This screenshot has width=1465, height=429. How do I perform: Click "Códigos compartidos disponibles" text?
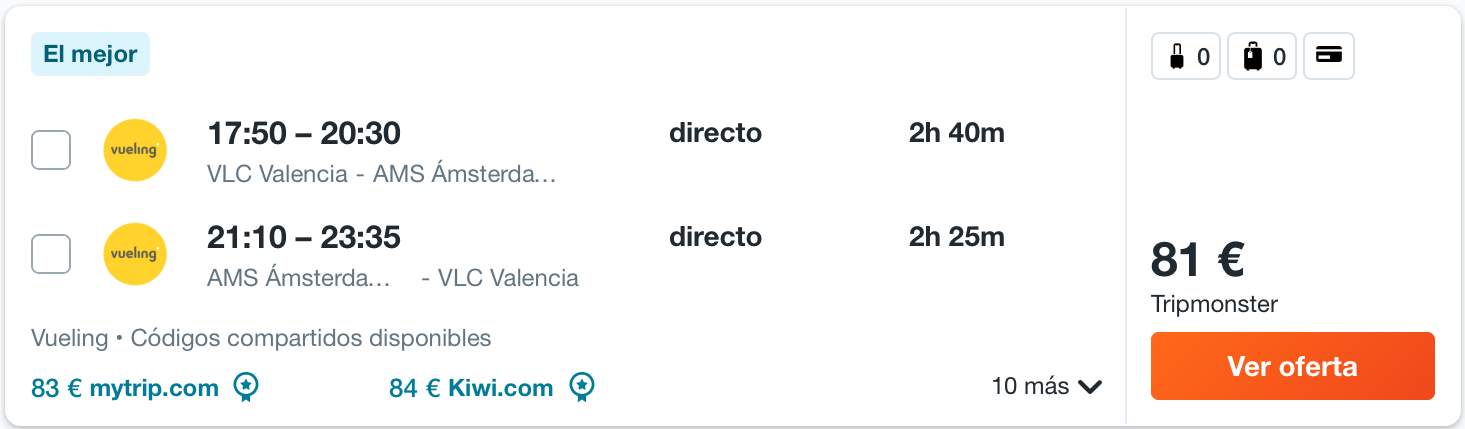click(x=310, y=338)
